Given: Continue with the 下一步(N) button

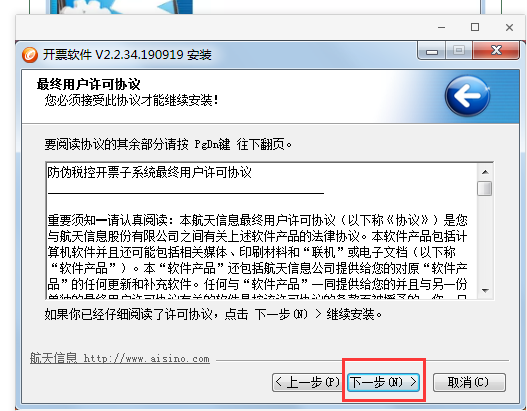Looking at the screenshot, I should 383,382.
